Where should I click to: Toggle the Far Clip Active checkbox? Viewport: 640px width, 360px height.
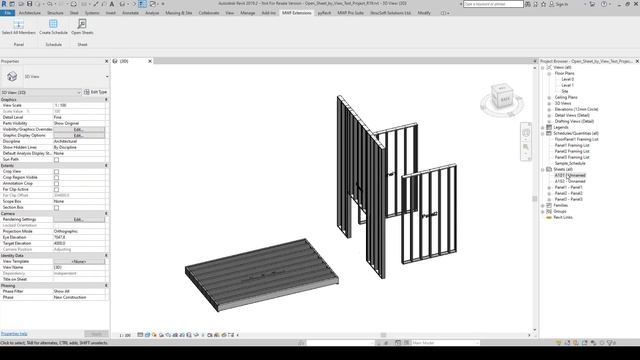pos(56,189)
